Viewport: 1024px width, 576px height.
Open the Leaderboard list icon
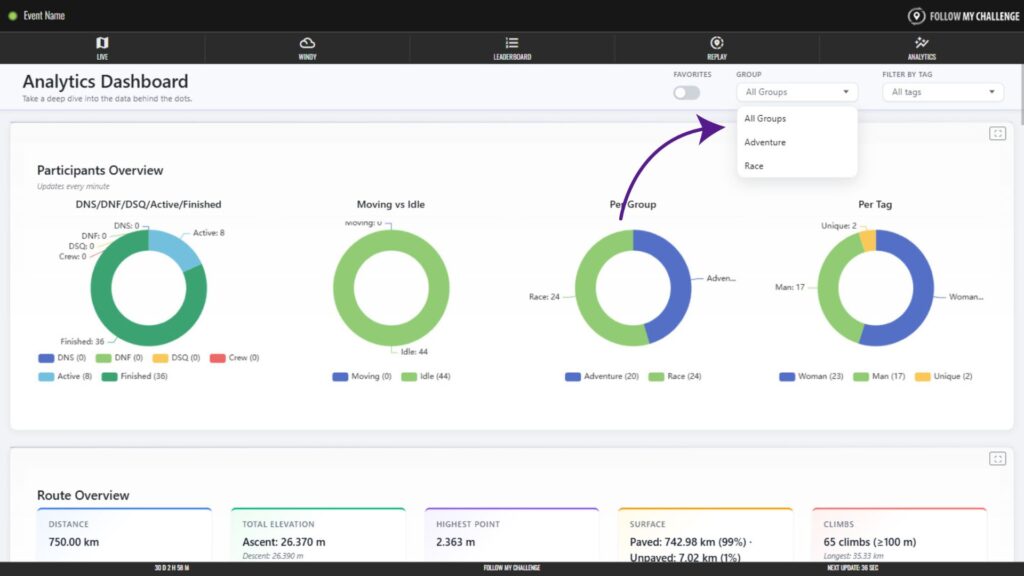[x=512, y=43]
